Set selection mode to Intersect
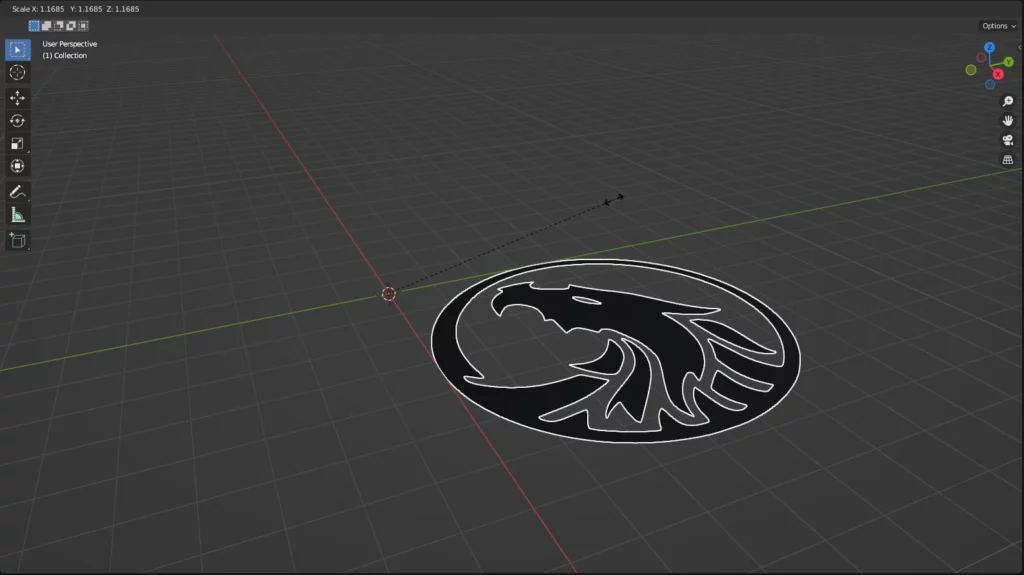The image size is (1024, 575). pyautogui.click(x=83, y=25)
